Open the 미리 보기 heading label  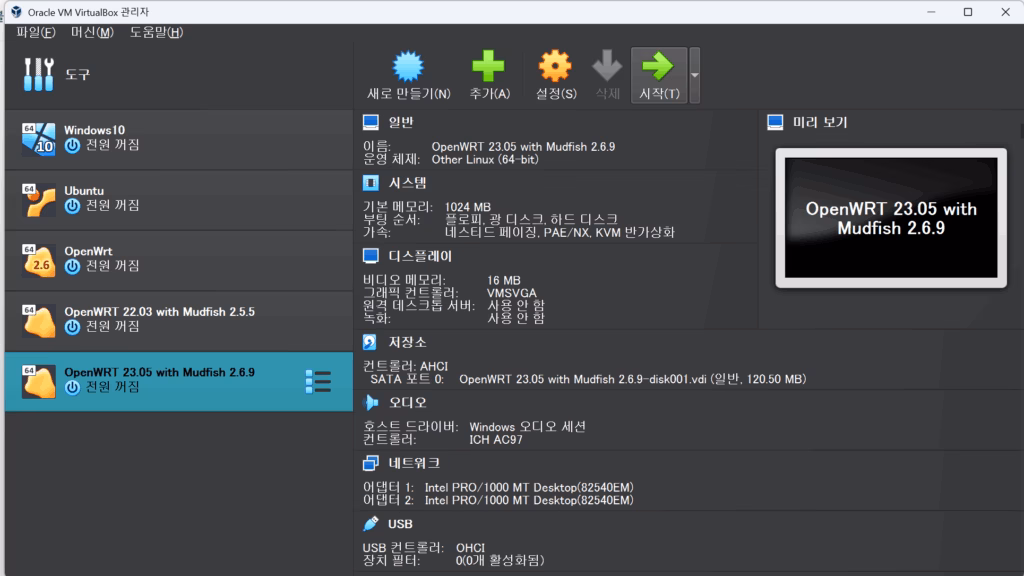point(820,122)
